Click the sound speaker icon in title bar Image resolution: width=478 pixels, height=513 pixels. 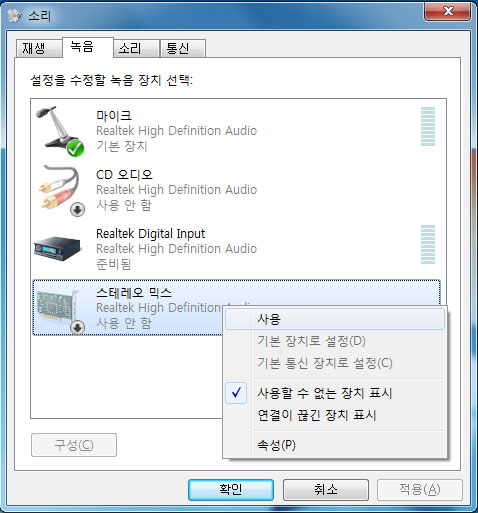[14, 15]
